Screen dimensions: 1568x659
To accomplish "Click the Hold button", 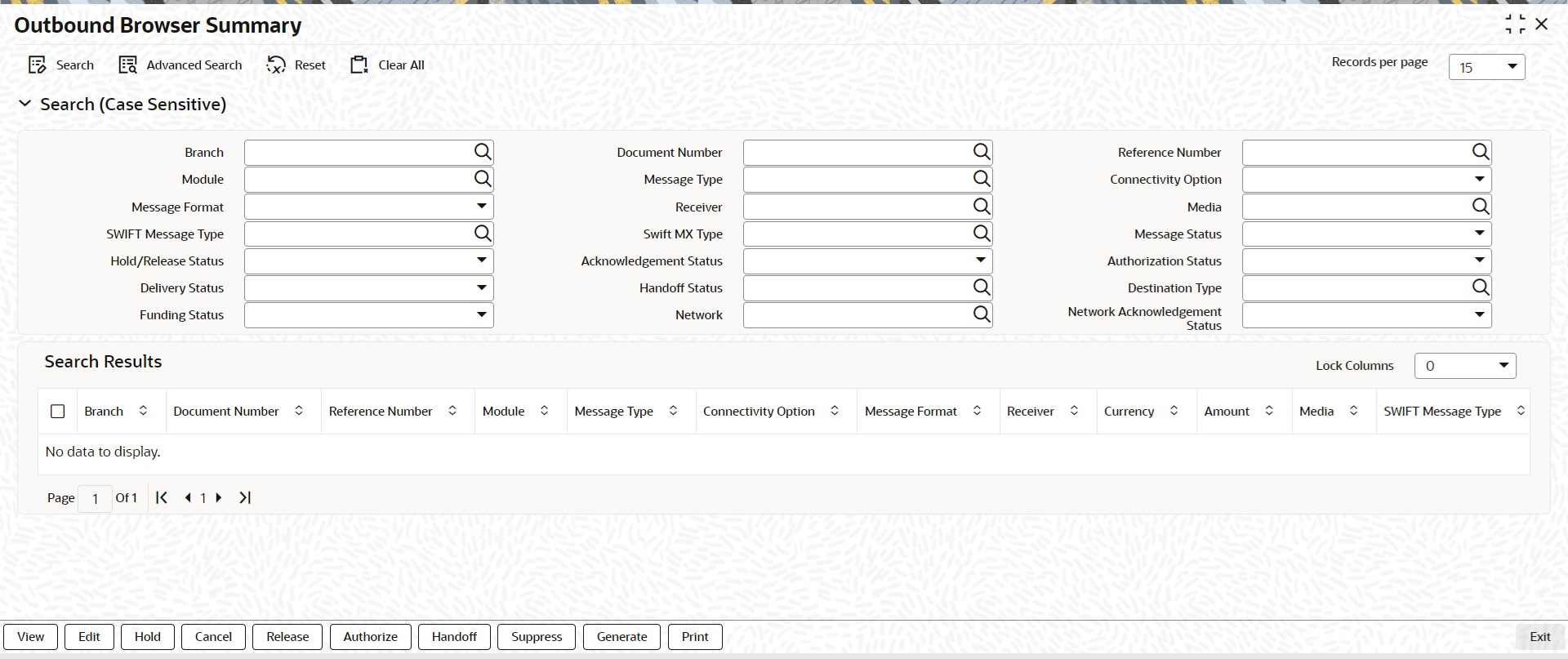I will [148, 637].
